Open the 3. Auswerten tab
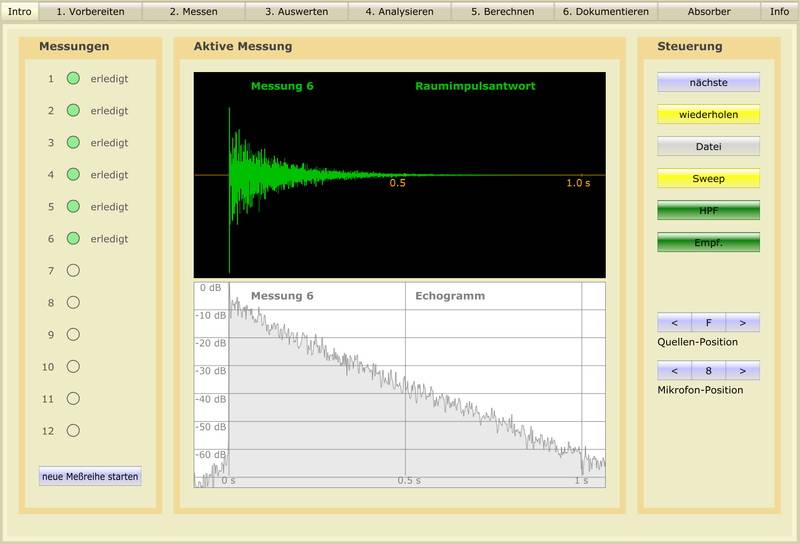The image size is (800, 544). coord(296,12)
